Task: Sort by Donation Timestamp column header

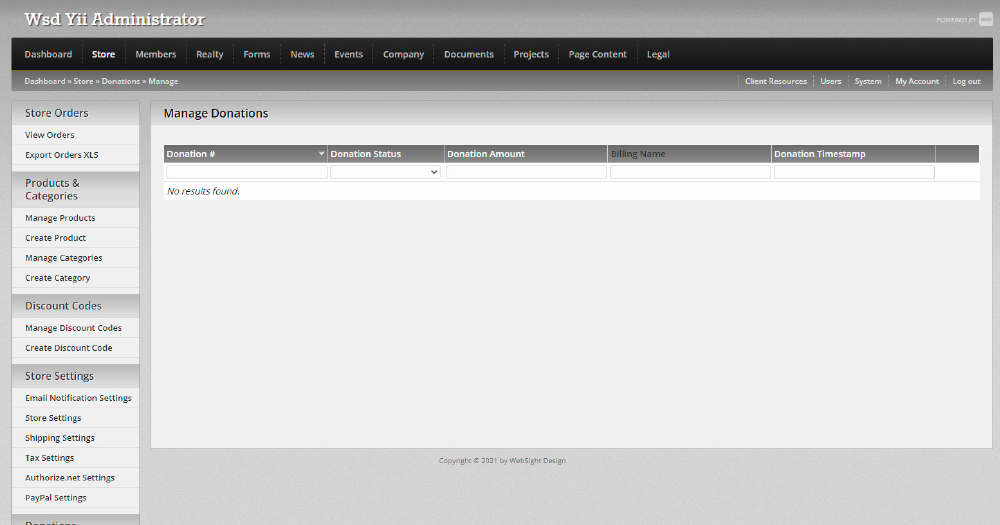Action: pos(820,154)
